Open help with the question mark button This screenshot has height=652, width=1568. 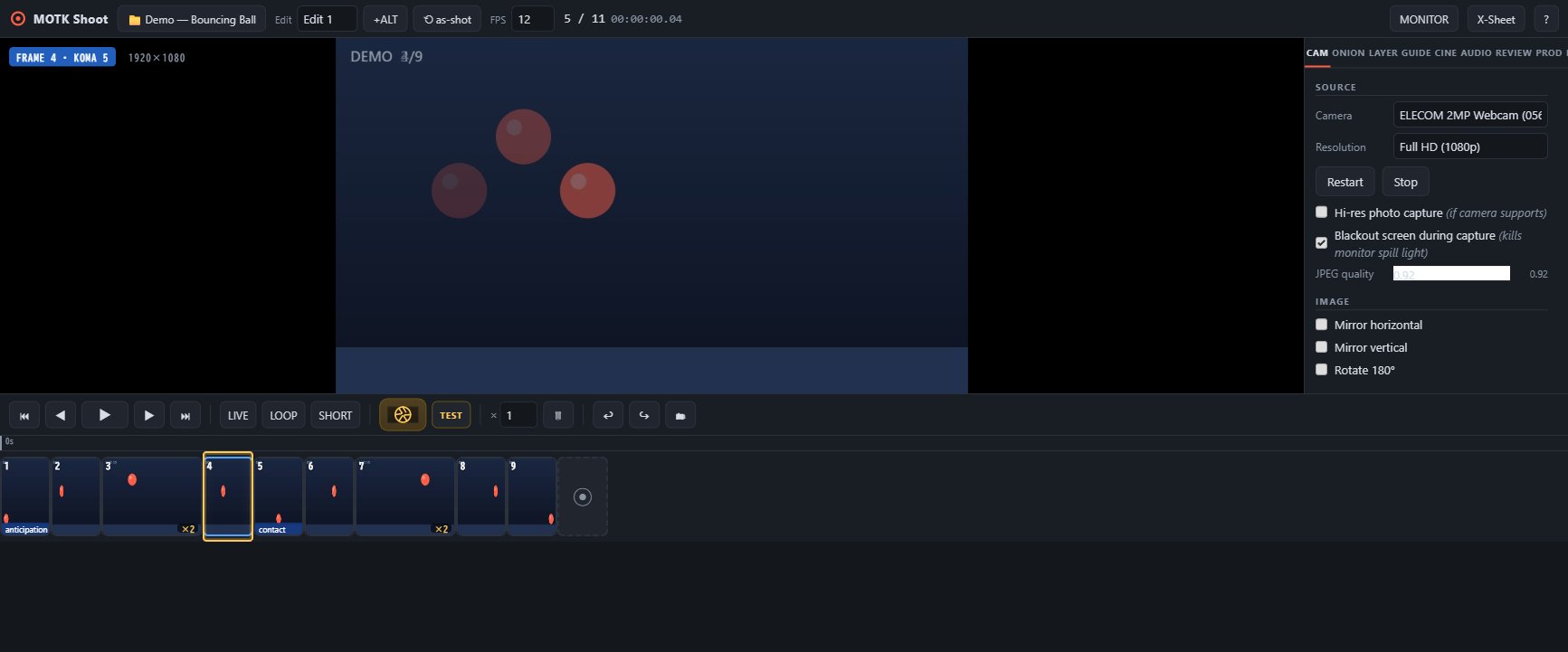click(x=1545, y=19)
